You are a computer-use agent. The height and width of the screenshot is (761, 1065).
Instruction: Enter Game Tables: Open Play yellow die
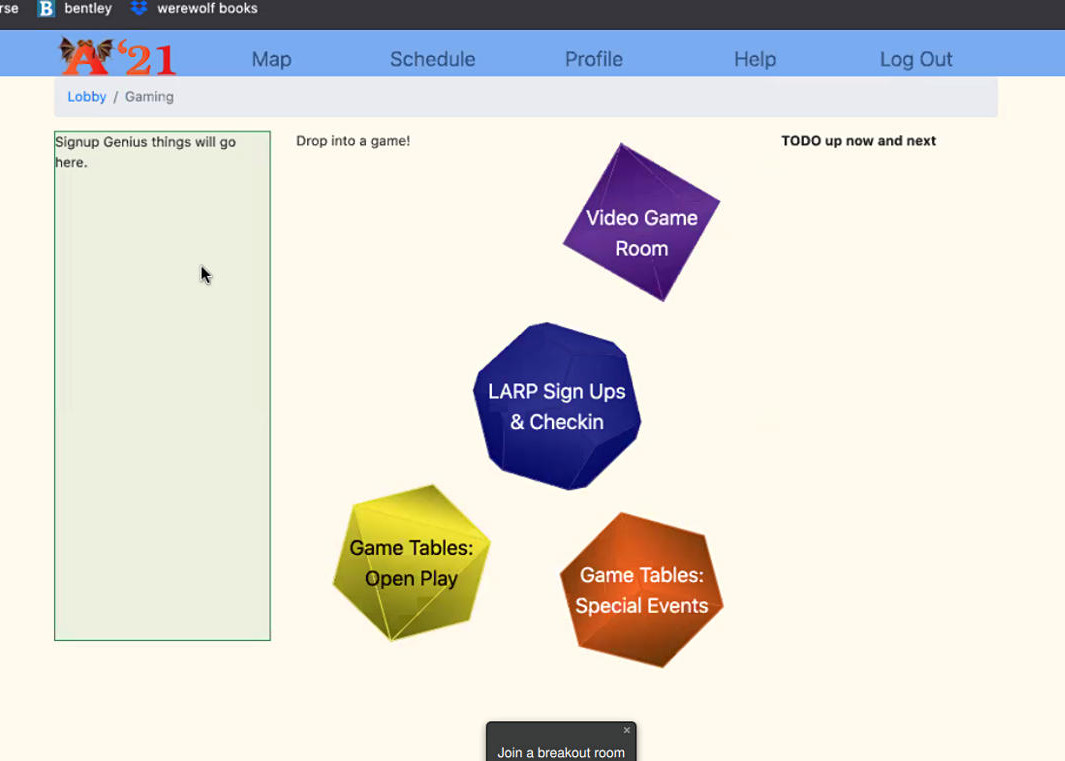(411, 563)
